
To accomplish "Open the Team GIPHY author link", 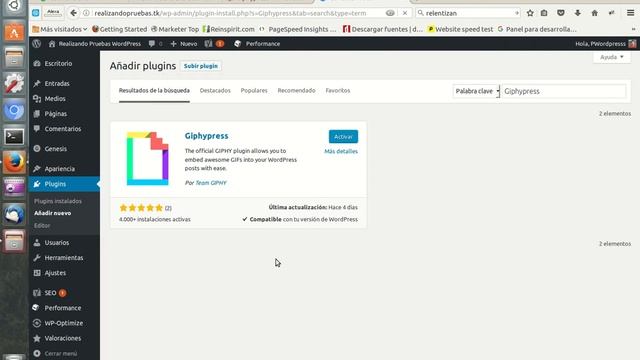I will [211, 183].
